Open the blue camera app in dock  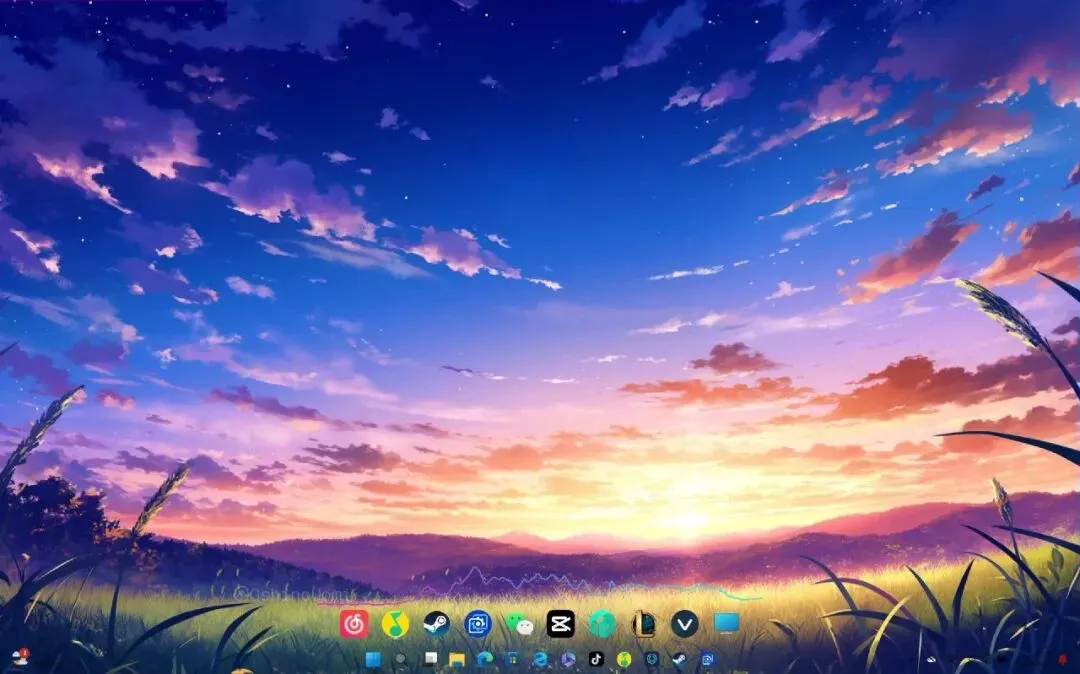tap(478, 624)
